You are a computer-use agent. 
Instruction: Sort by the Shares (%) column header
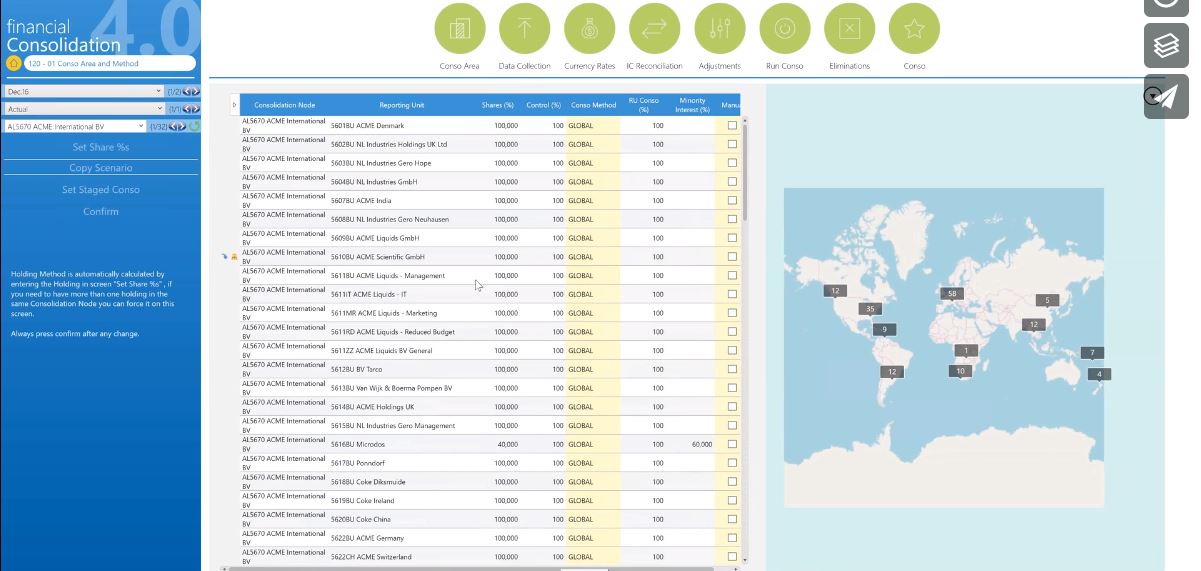coord(497,105)
